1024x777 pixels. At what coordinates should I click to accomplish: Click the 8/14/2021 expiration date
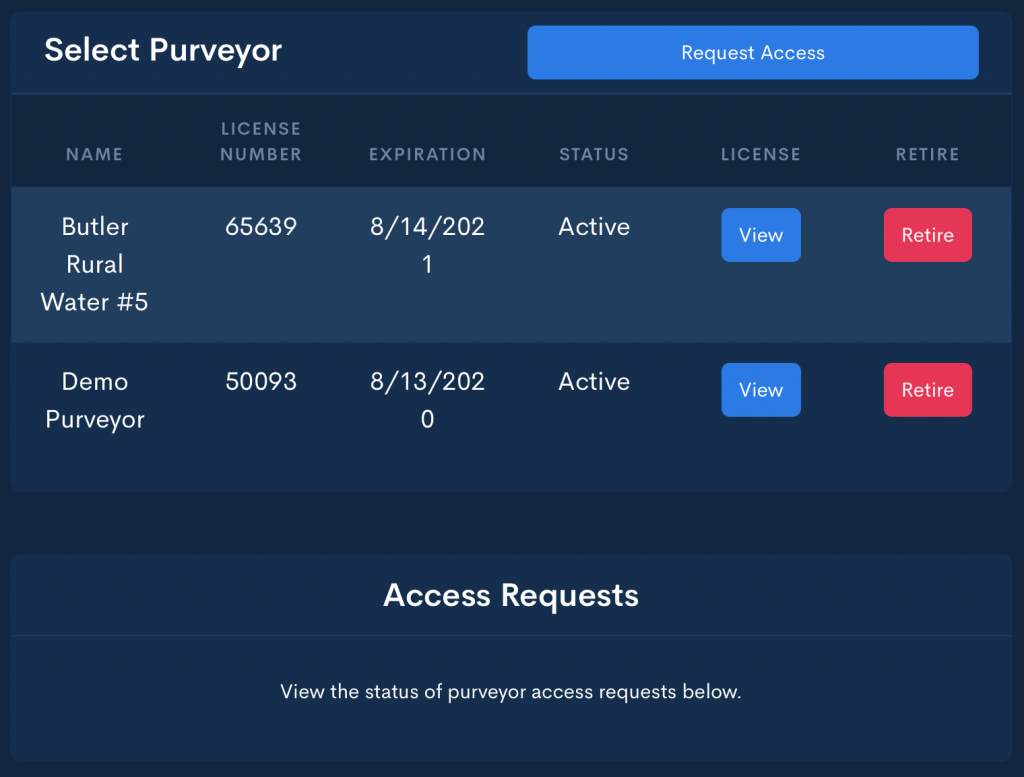click(427, 245)
